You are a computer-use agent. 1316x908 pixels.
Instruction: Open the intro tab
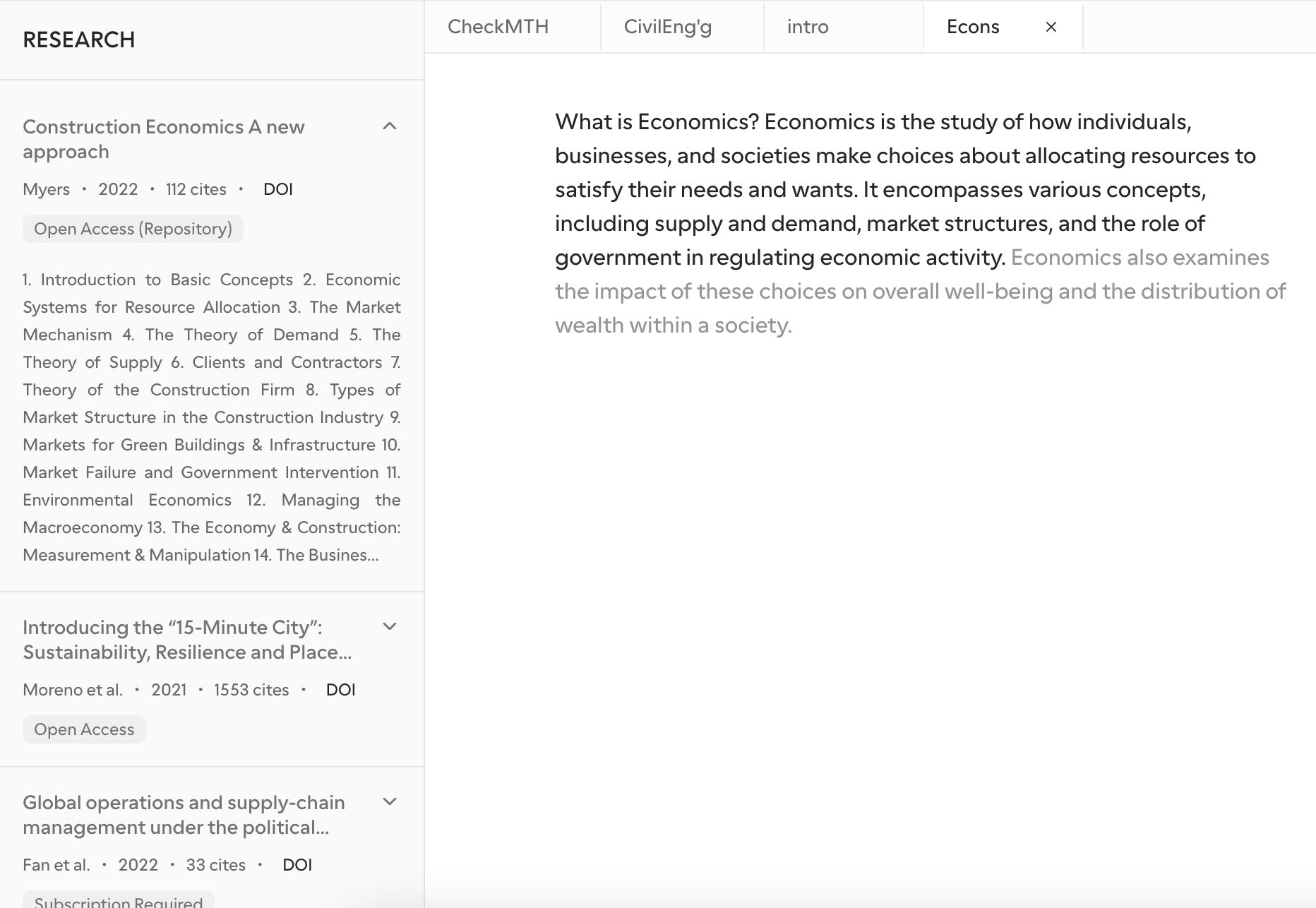pyautogui.click(x=807, y=26)
